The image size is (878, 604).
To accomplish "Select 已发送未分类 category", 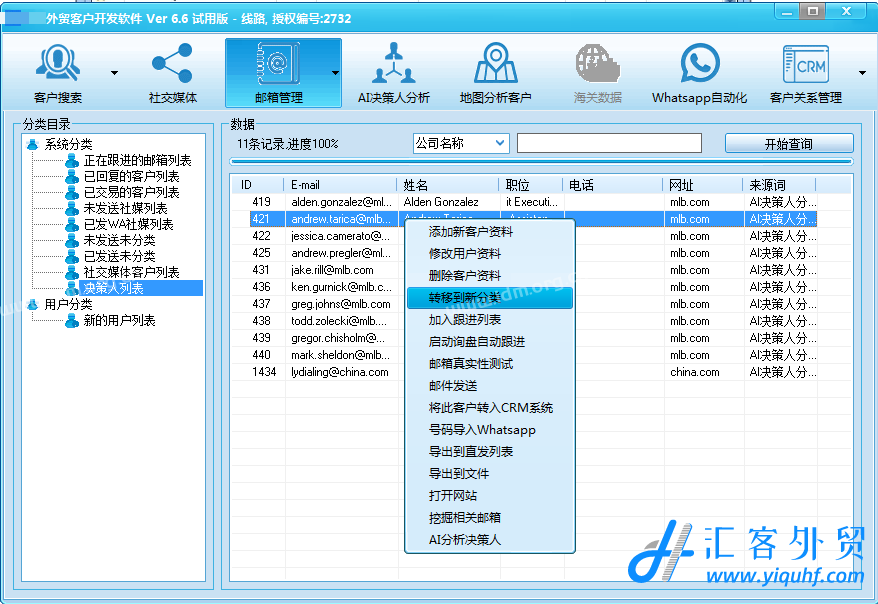I will click(x=119, y=256).
